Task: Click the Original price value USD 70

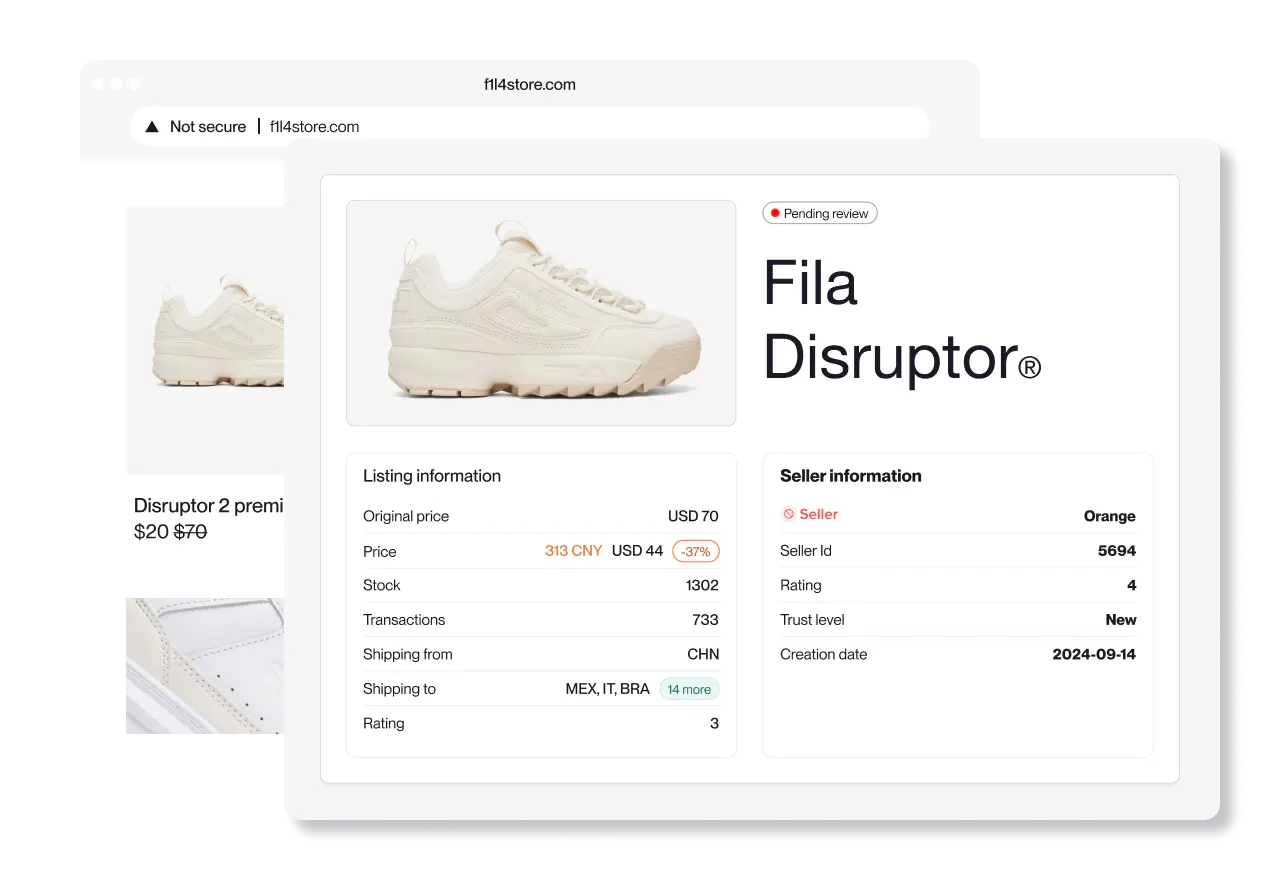Action: point(693,517)
